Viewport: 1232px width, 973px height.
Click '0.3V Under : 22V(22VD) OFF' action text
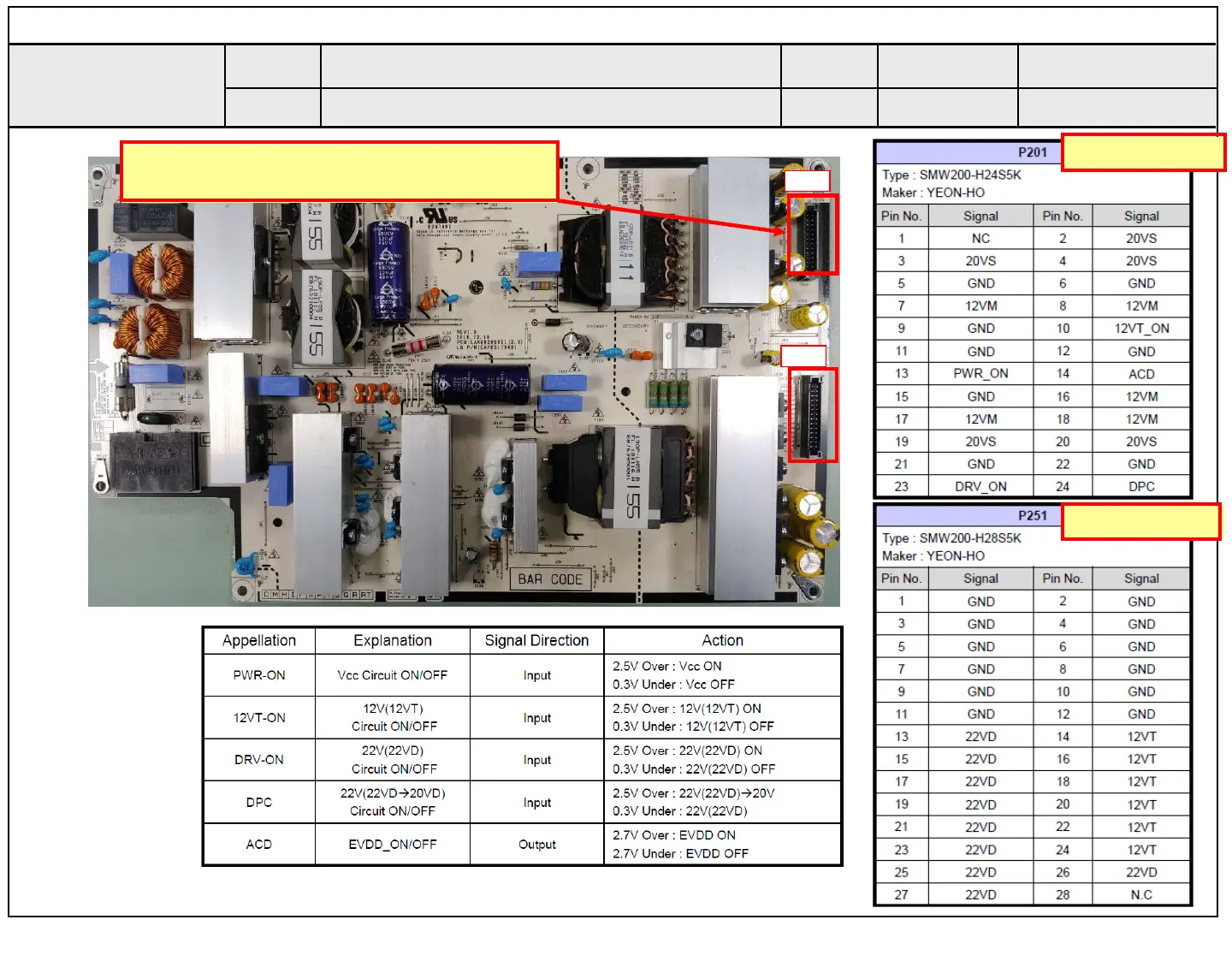[694, 769]
